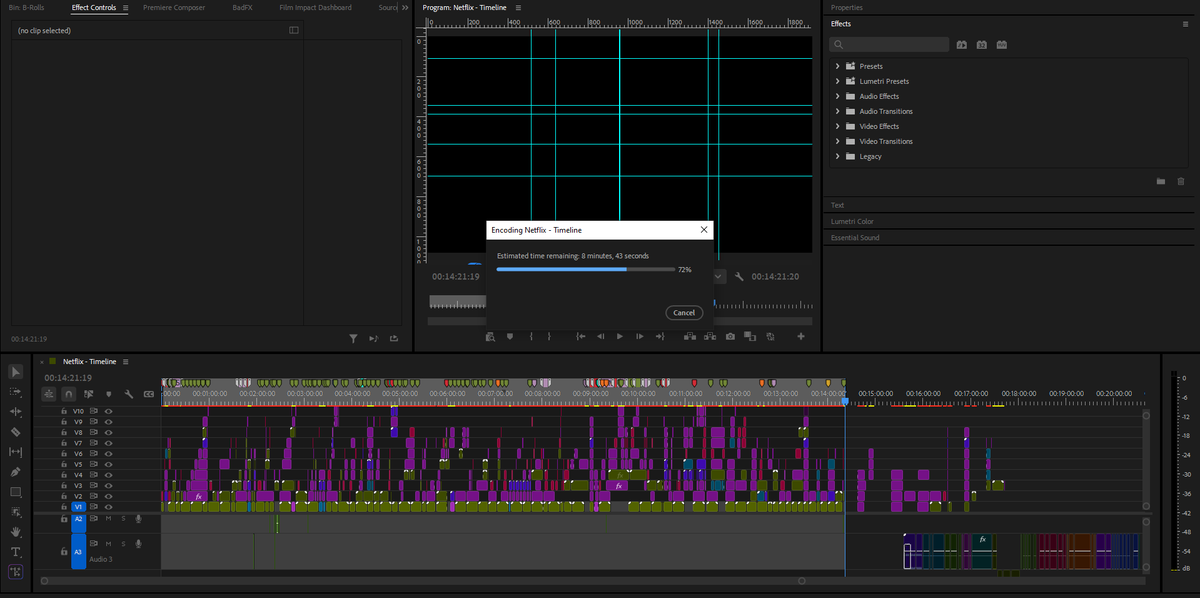
Task: Expand the Audio Transitions folder
Action: tap(837, 111)
